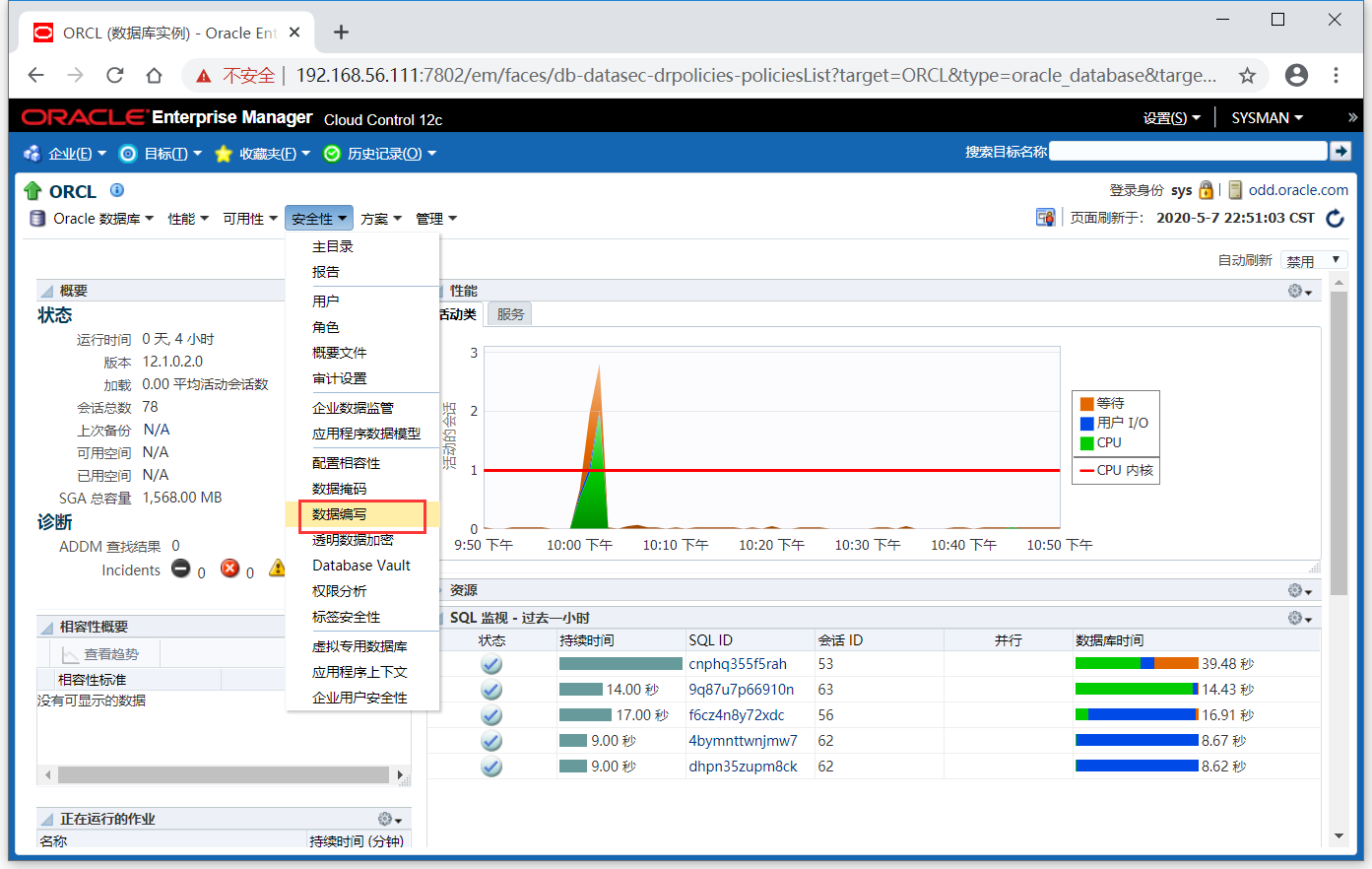Open the gear menu of SQL monitor panel
The height and width of the screenshot is (869, 1372).
pos(1300,618)
